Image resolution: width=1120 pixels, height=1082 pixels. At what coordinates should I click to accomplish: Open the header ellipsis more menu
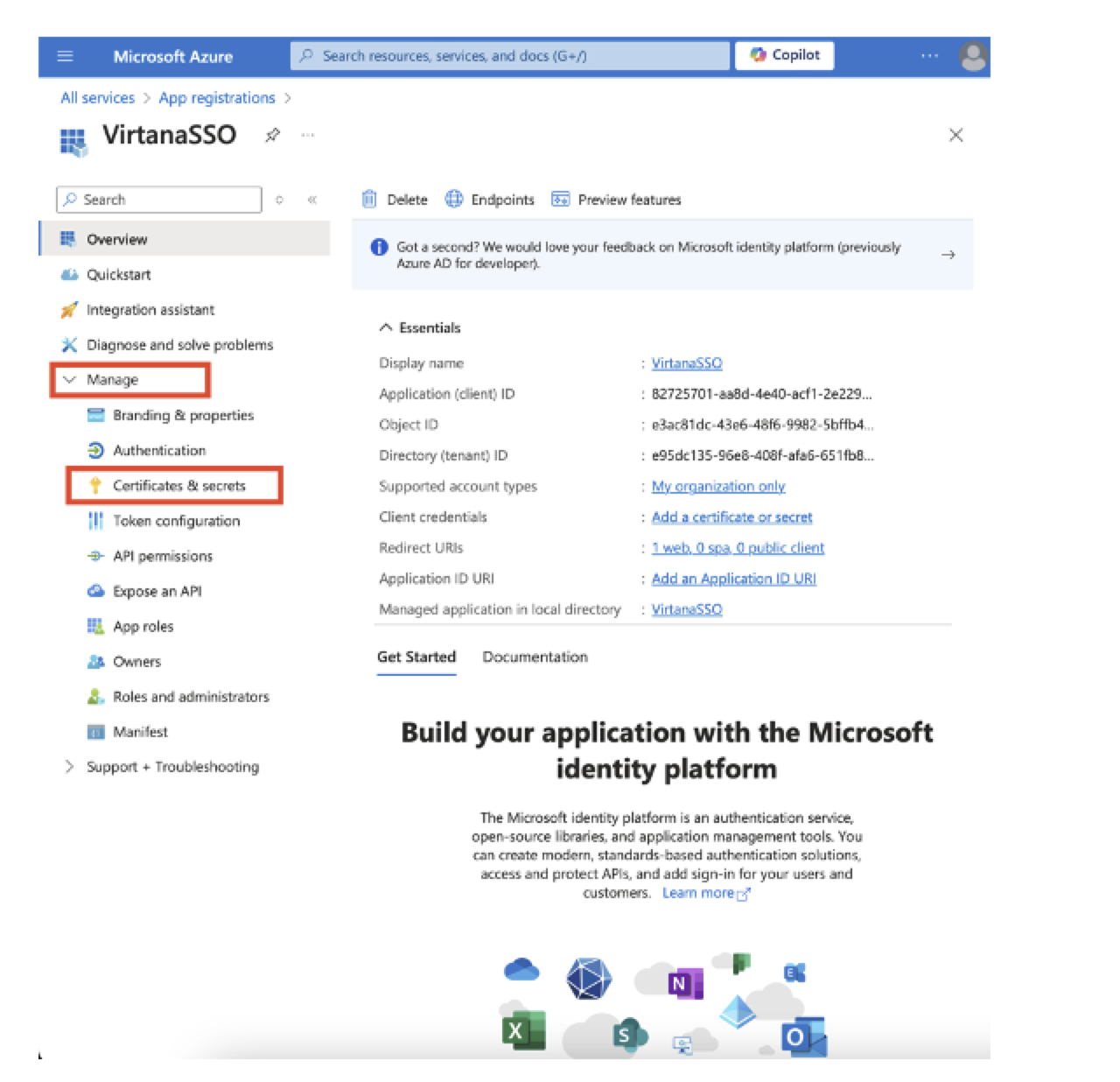[x=929, y=56]
